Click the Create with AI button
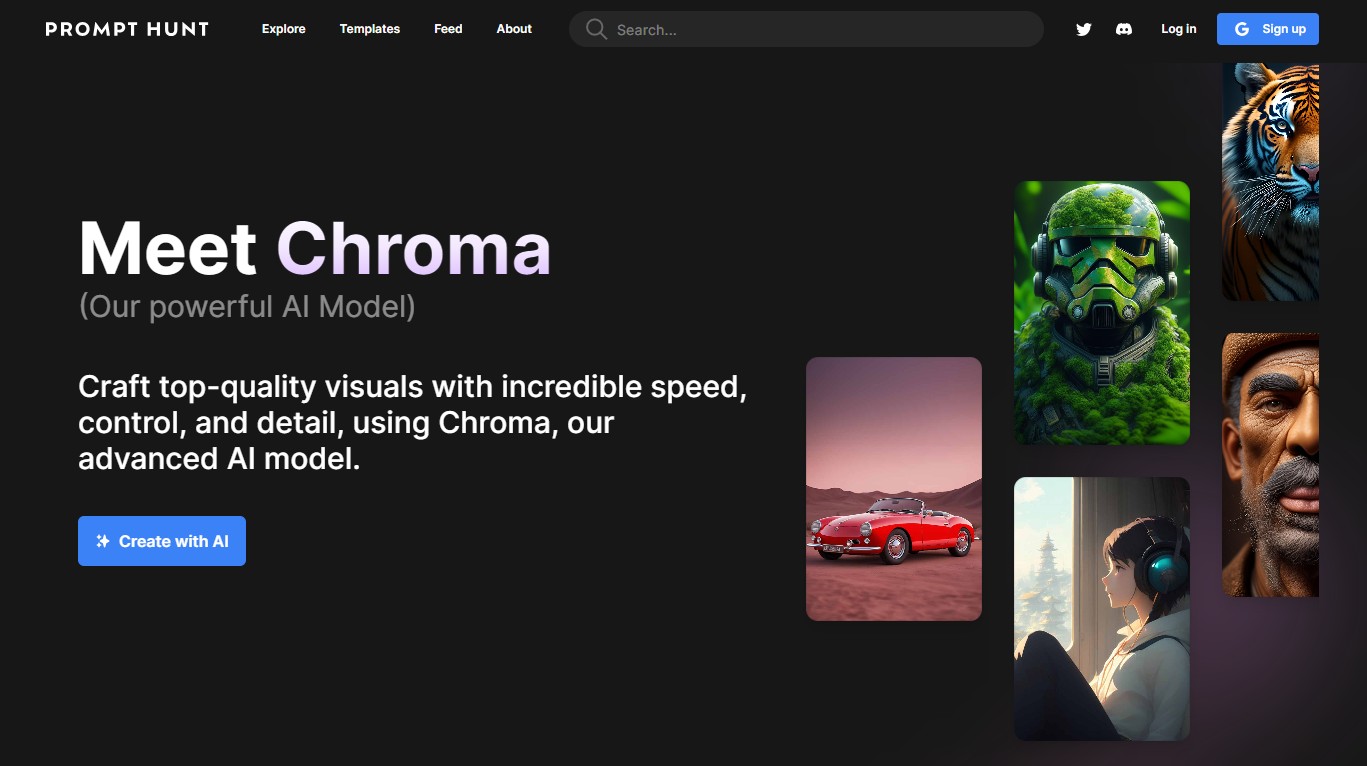 (x=162, y=541)
